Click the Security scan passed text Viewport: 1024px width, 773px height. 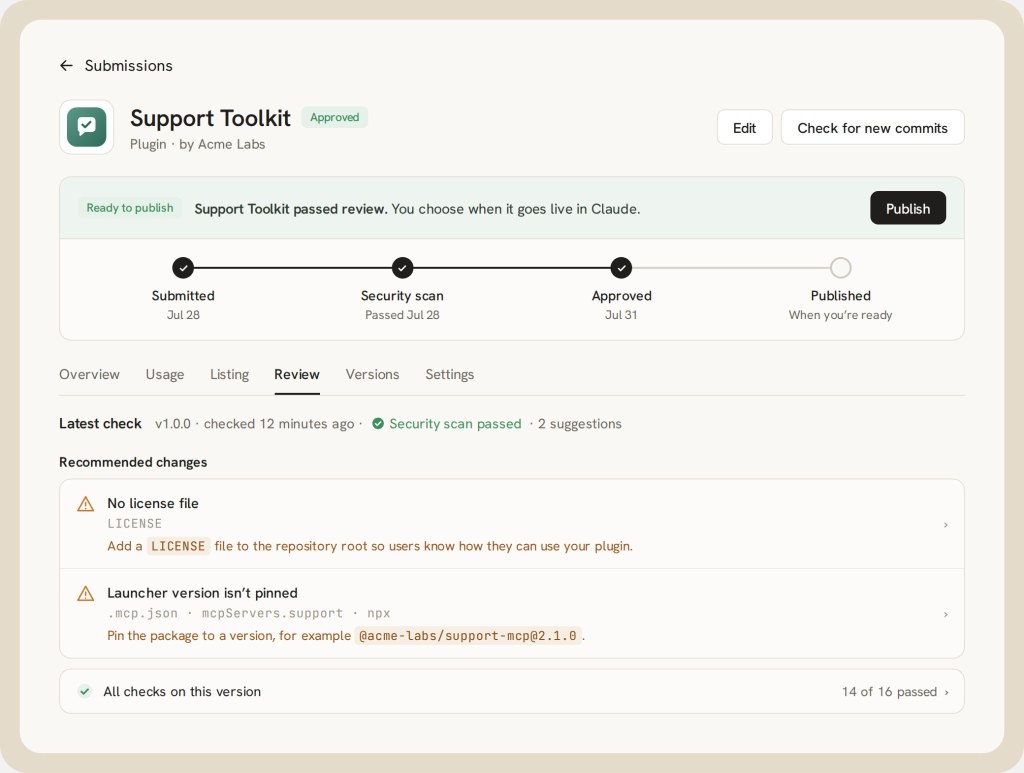pos(455,424)
